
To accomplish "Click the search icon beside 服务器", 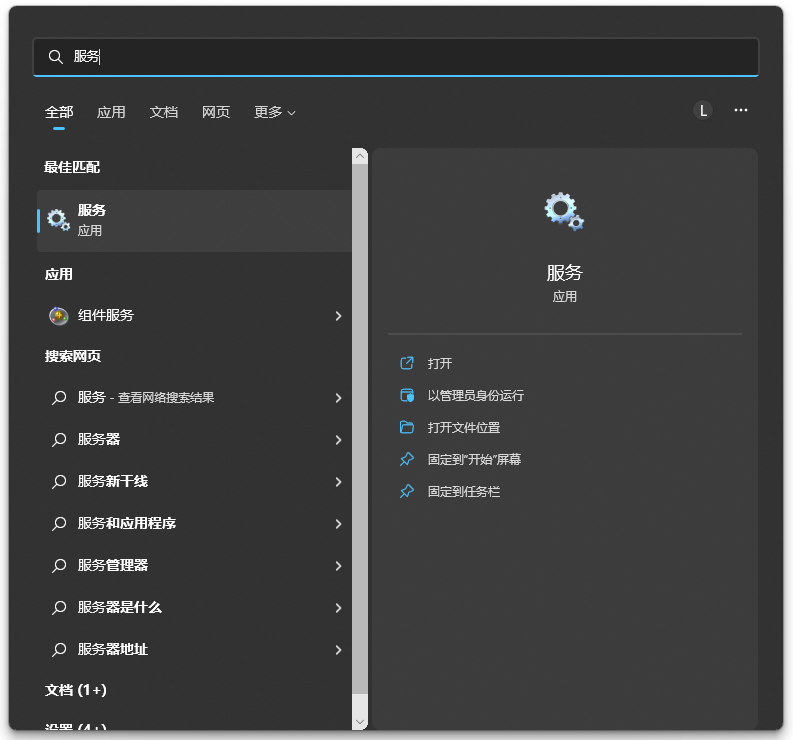I will (x=59, y=440).
